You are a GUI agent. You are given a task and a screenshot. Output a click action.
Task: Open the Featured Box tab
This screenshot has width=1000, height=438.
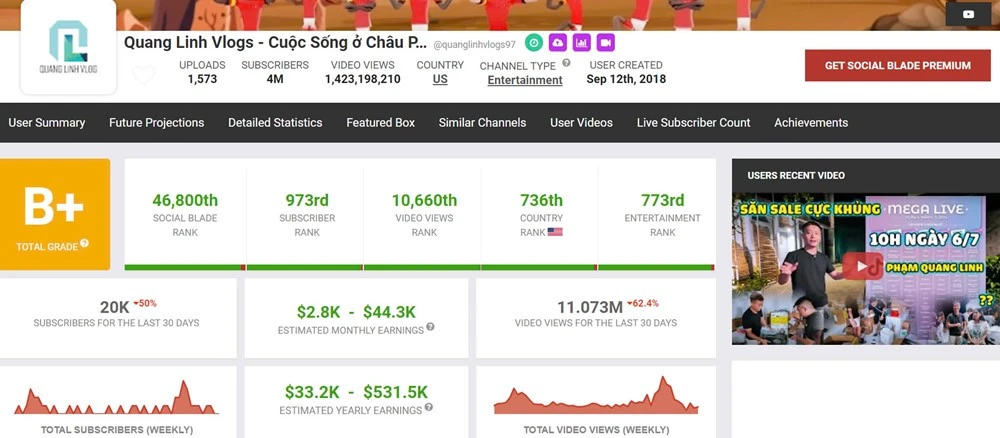pyautogui.click(x=381, y=122)
